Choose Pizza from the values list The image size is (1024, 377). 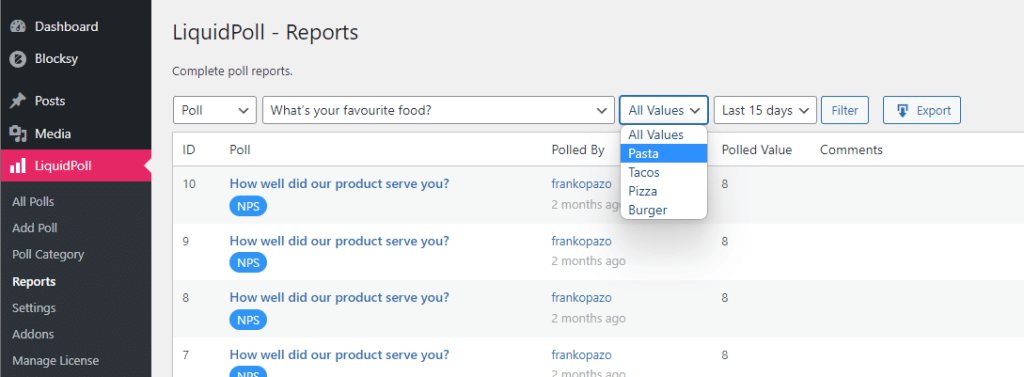(664, 191)
